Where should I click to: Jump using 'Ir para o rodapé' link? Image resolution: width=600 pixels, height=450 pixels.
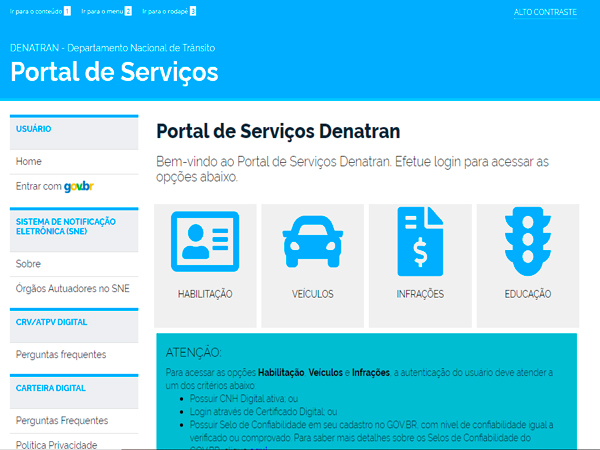[169, 11]
